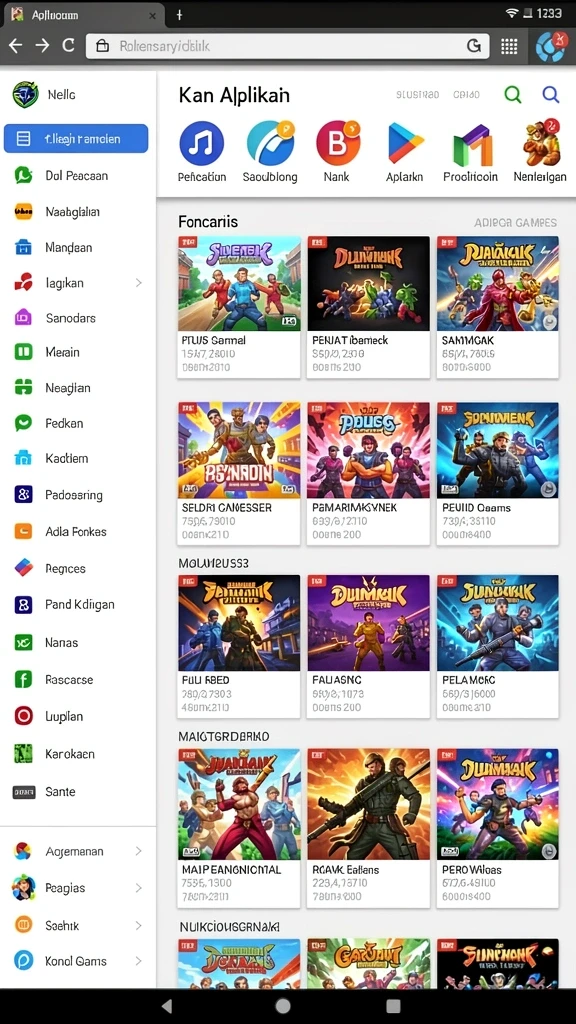Select Sante in sidebar

tap(78, 792)
